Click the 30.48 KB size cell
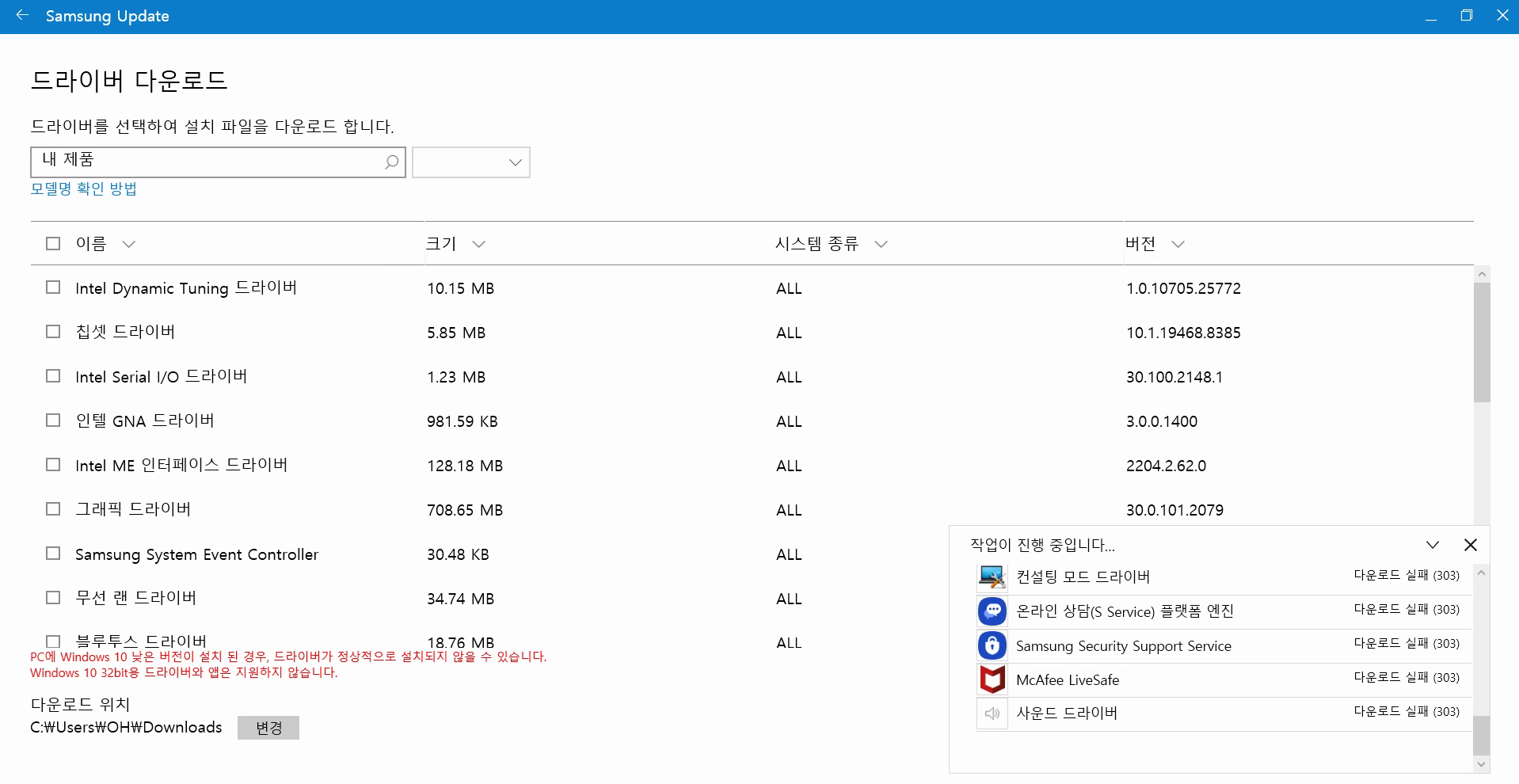 point(458,554)
